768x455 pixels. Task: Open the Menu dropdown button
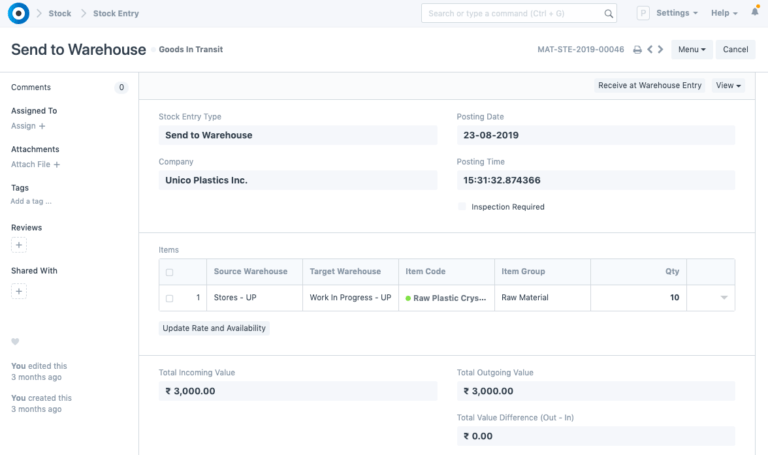point(690,49)
